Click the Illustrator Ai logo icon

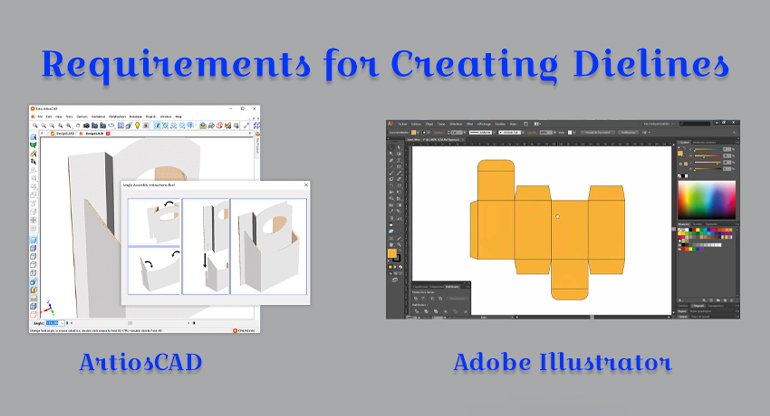click(390, 124)
